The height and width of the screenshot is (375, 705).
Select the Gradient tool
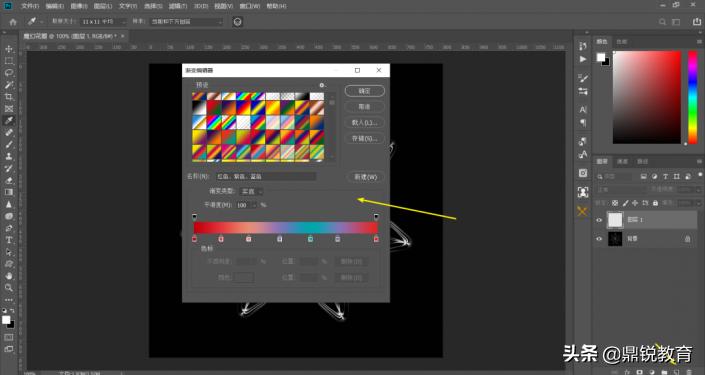[x=9, y=192]
